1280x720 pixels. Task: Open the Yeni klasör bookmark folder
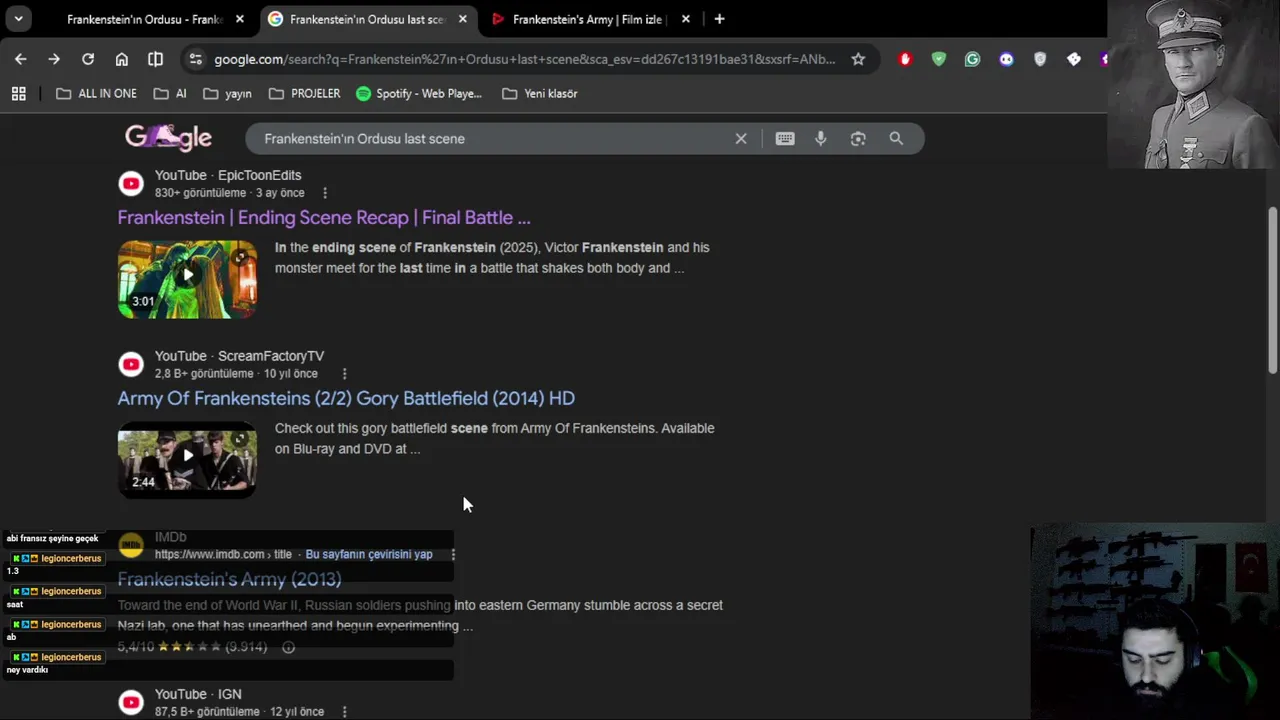click(x=540, y=93)
